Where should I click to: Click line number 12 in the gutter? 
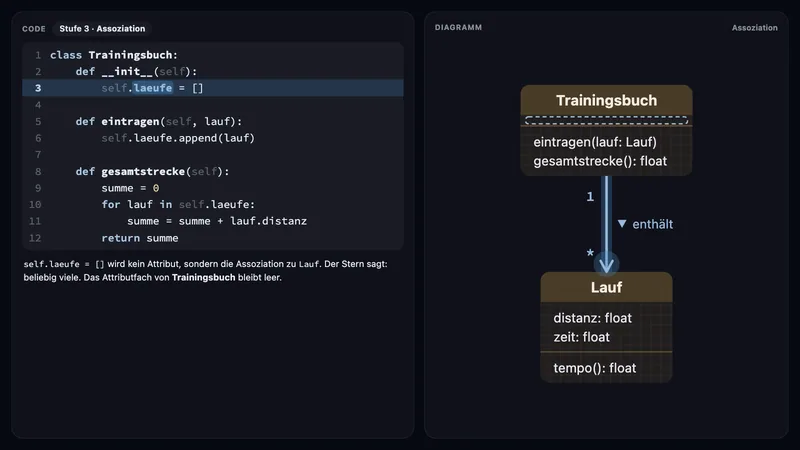(x=35, y=238)
